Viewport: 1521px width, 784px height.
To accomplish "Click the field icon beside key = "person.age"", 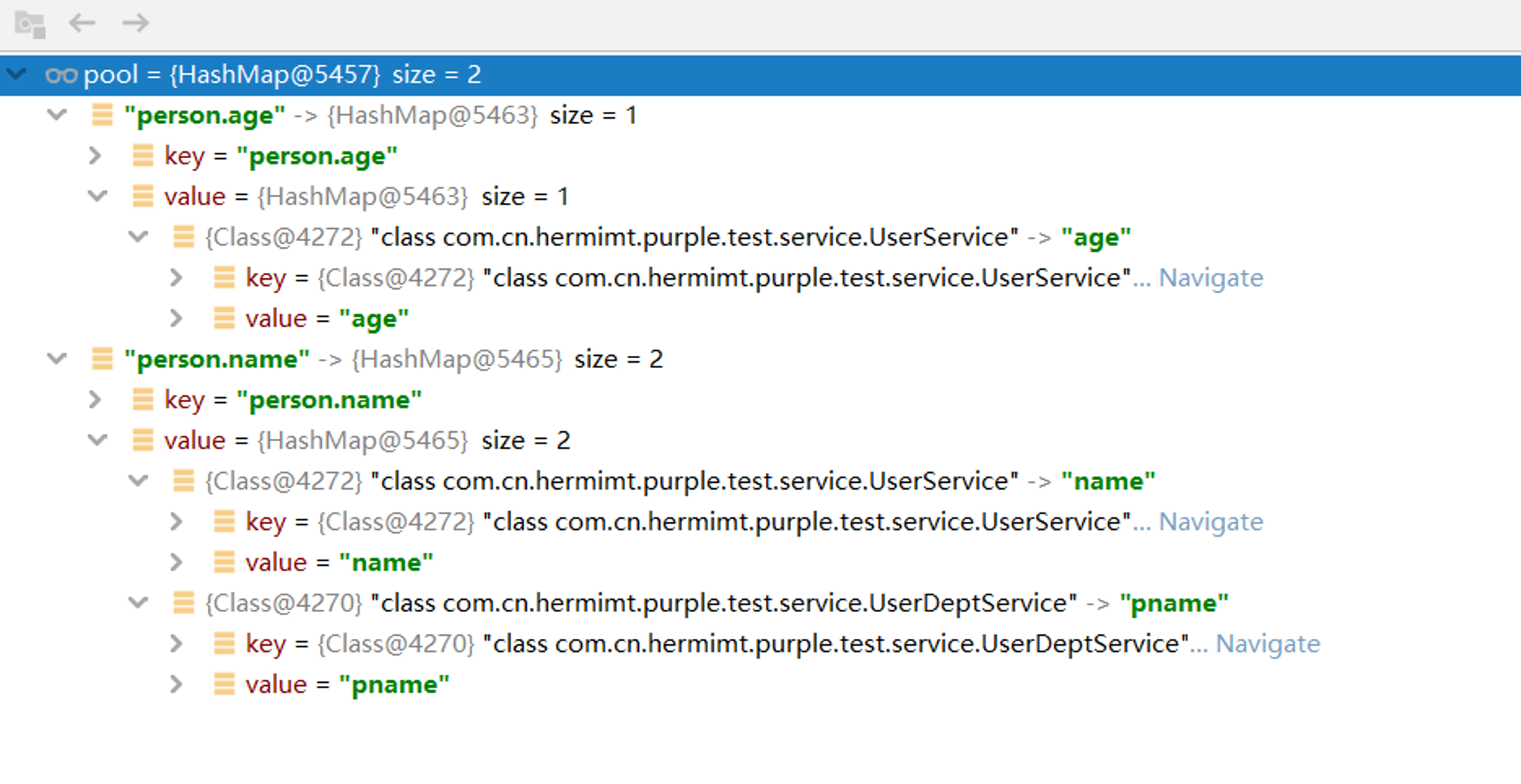I will [x=143, y=156].
